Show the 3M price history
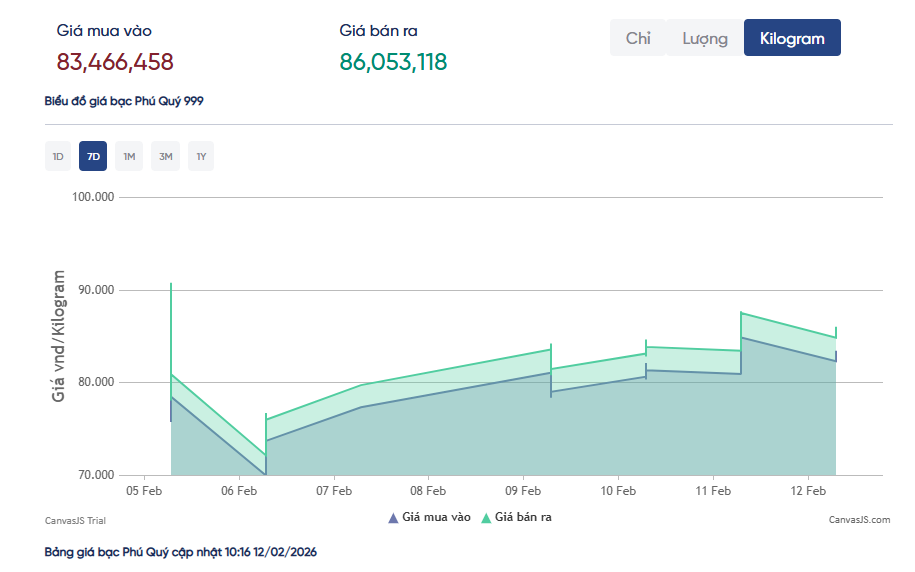Viewport: 915px width, 572px height. pyautogui.click(x=165, y=157)
